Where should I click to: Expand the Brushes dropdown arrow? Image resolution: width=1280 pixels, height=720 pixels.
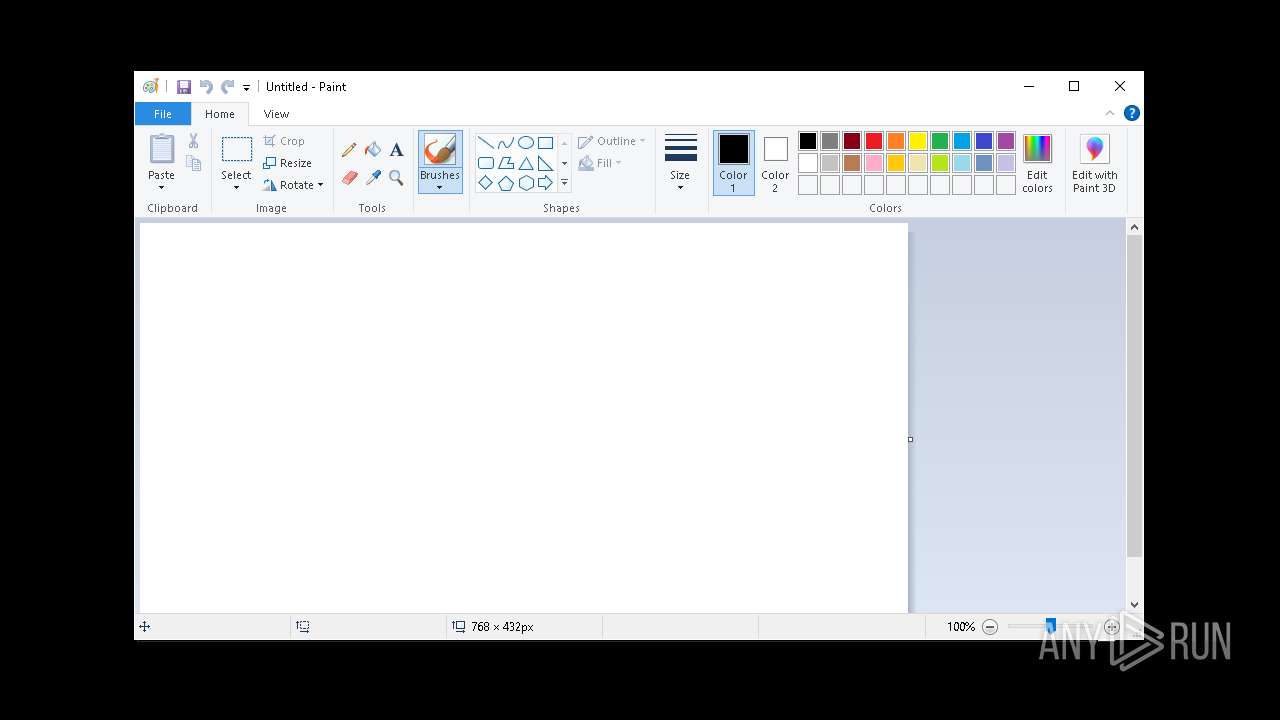[x=440, y=188]
